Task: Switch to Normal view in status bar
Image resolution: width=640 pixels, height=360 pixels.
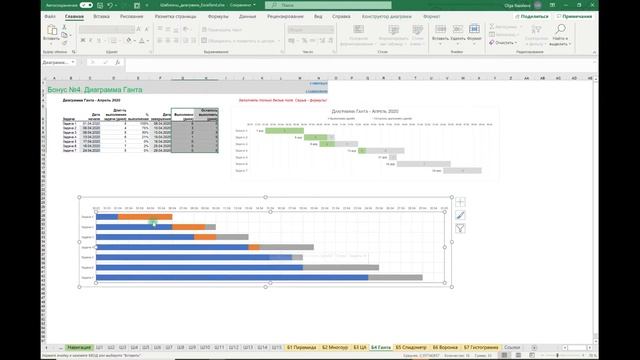Action: (504, 355)
